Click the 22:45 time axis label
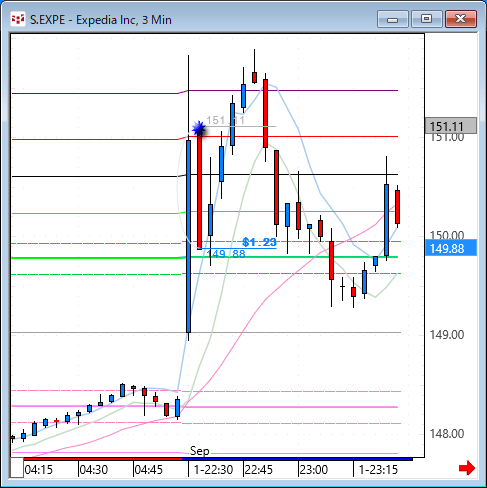This screenshot has height=488, width=487. [x=259, y=470]
